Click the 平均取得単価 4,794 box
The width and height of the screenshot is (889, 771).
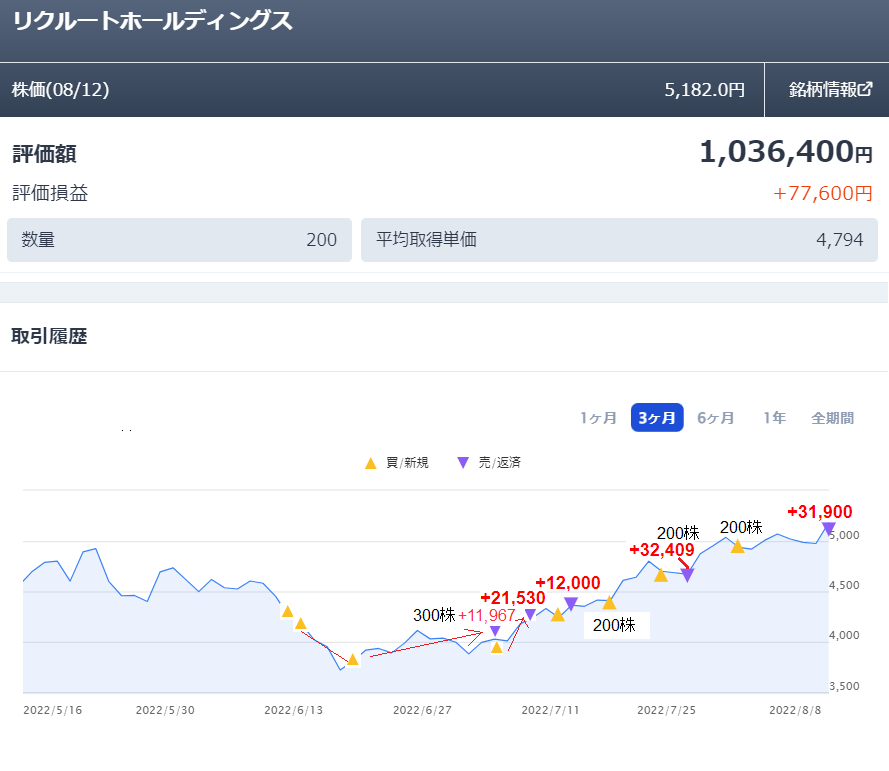[619, 240]
